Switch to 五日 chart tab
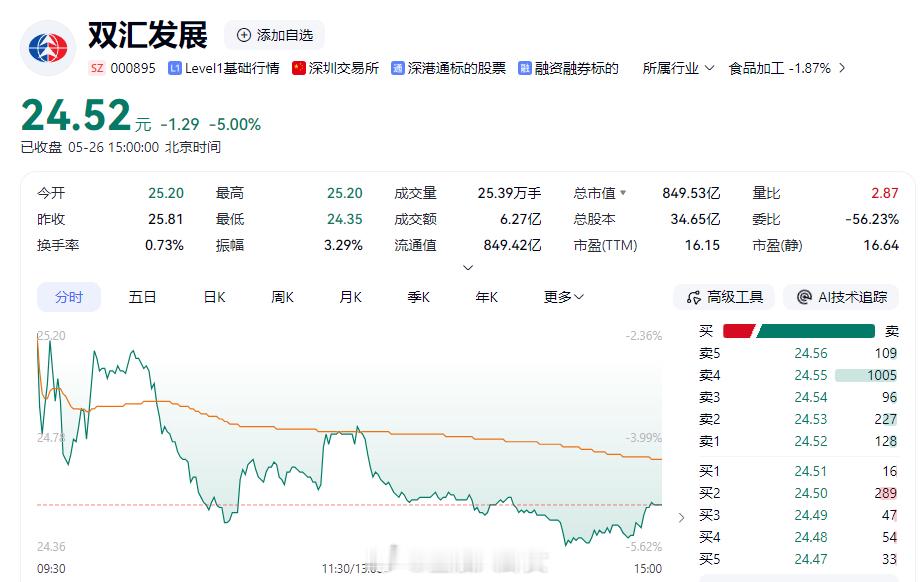Image resolution: width=921 pixels, height=582 pixels. [x=142, y=297]
